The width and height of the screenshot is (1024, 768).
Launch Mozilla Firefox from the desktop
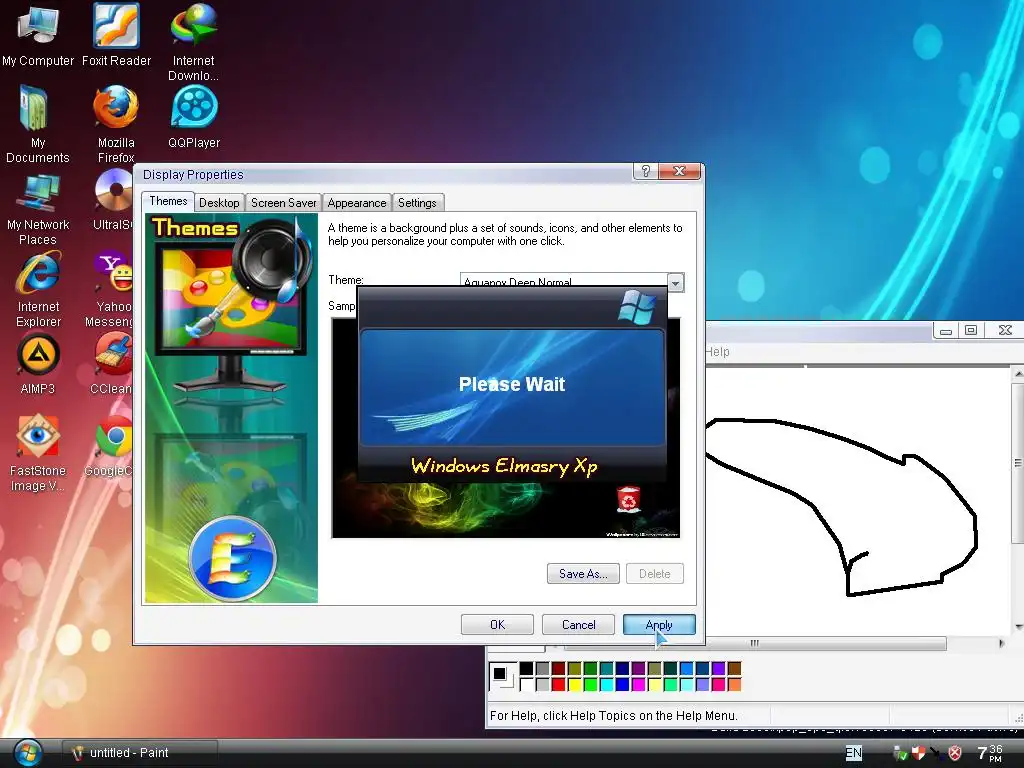click(116, 123)
